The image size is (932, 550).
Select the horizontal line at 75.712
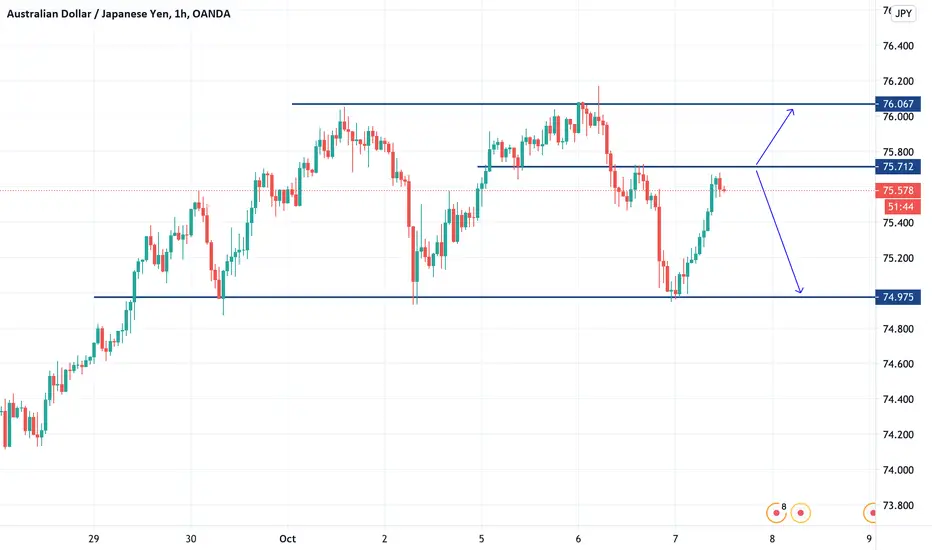tap(676, 166)
